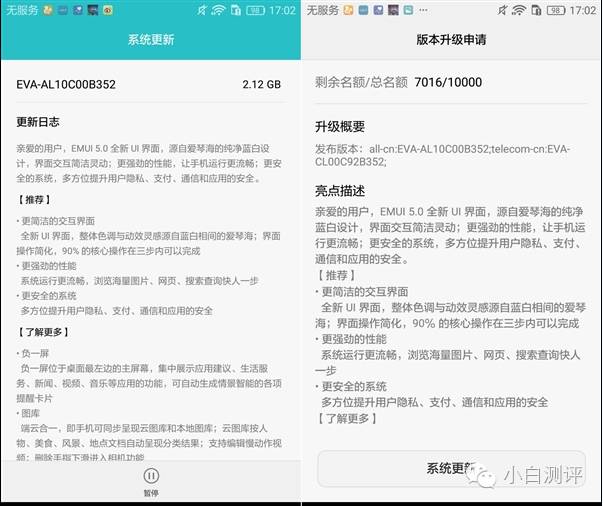
Task: Tap the SIM card icon in the 版本升级申请 status bar
Action: click(x=536, y=10)
